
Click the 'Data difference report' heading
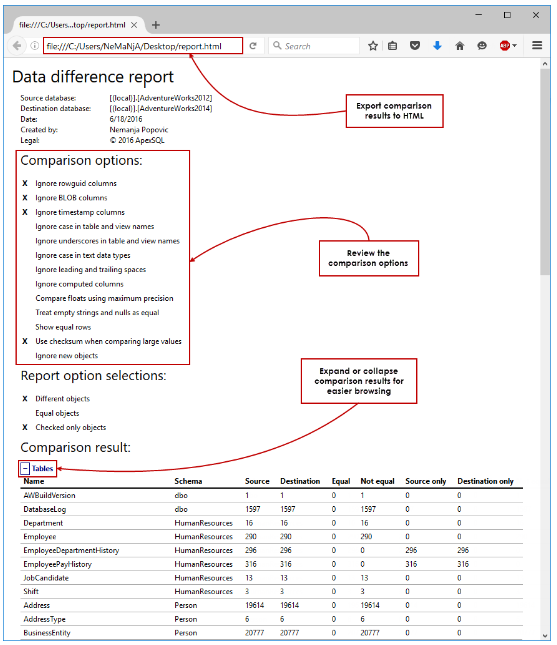pos(93,77)
